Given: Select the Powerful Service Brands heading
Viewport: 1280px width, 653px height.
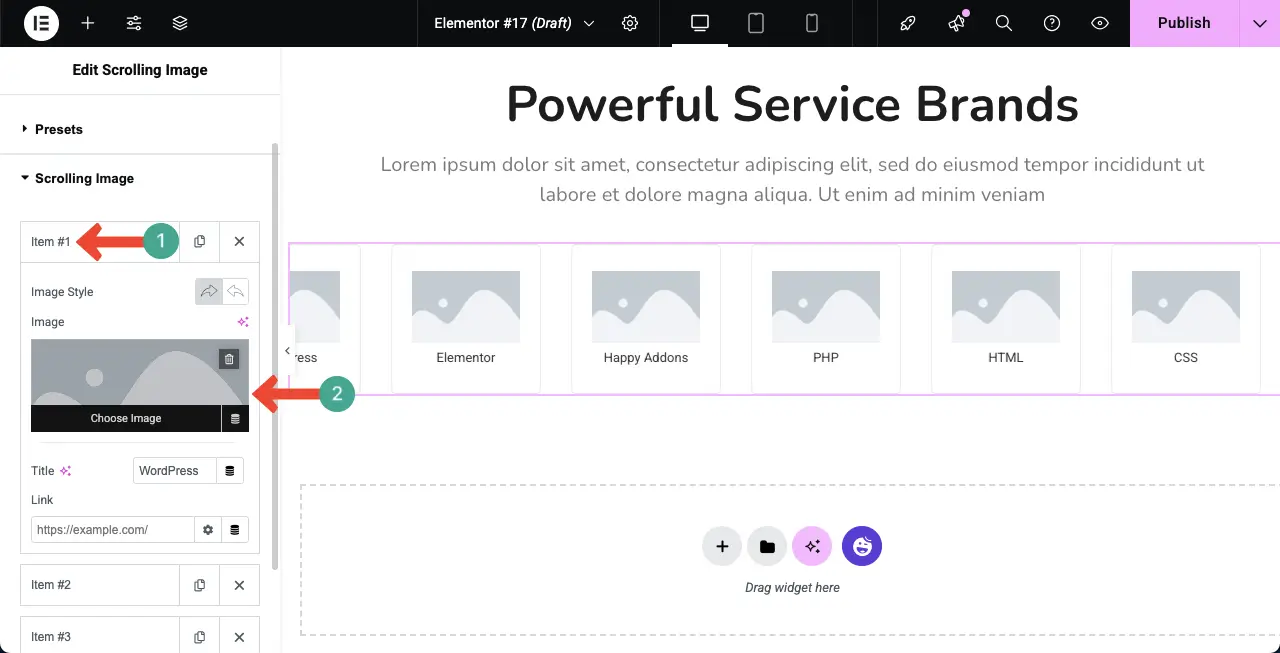Looking at the screenshot, I should (x=792, y=104).
